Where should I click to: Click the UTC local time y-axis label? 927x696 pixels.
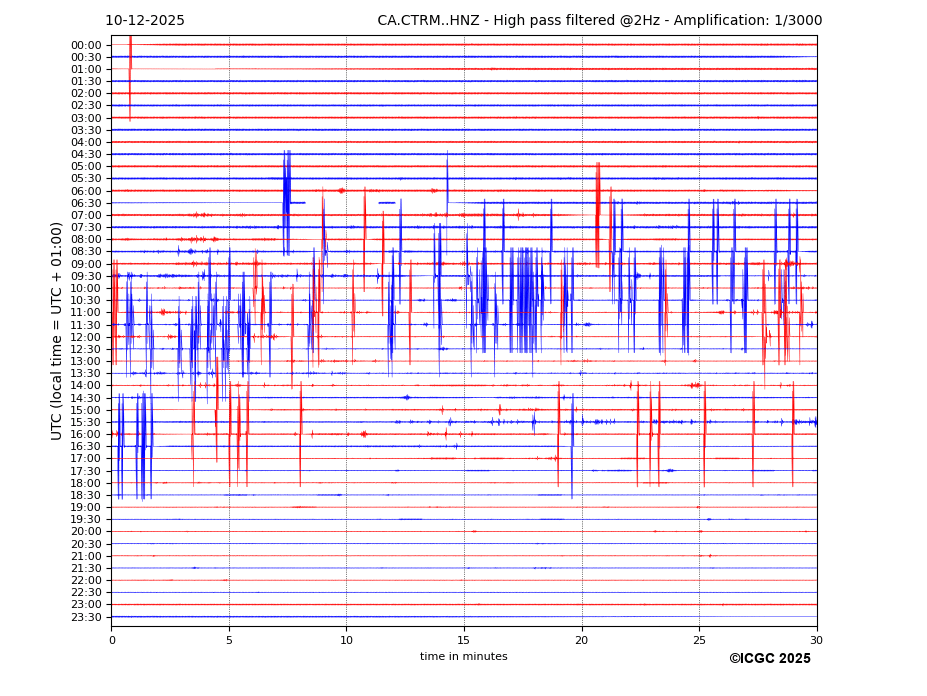pos(57,330)
